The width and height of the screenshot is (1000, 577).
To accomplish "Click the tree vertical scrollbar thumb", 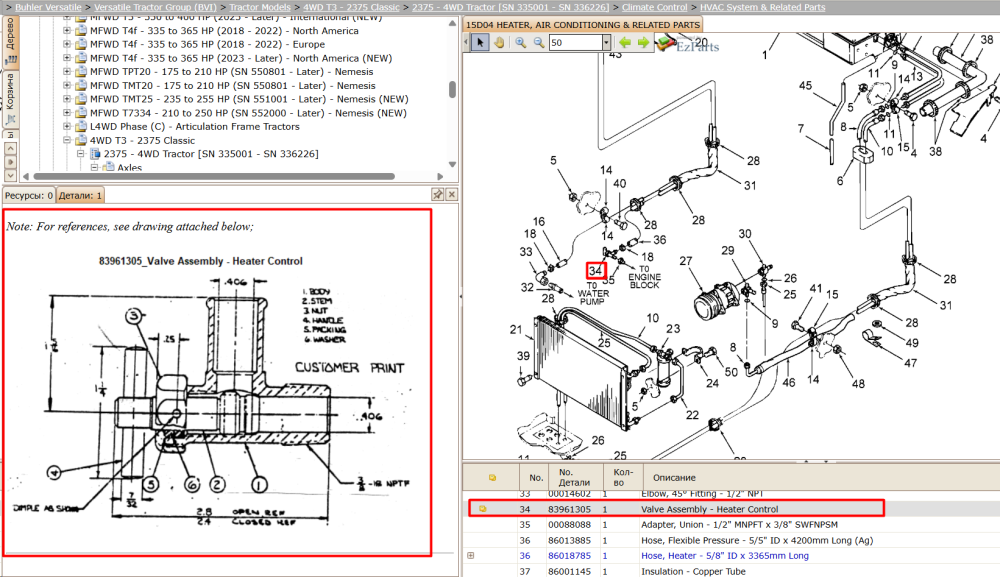I will click(x=452, y=89).
